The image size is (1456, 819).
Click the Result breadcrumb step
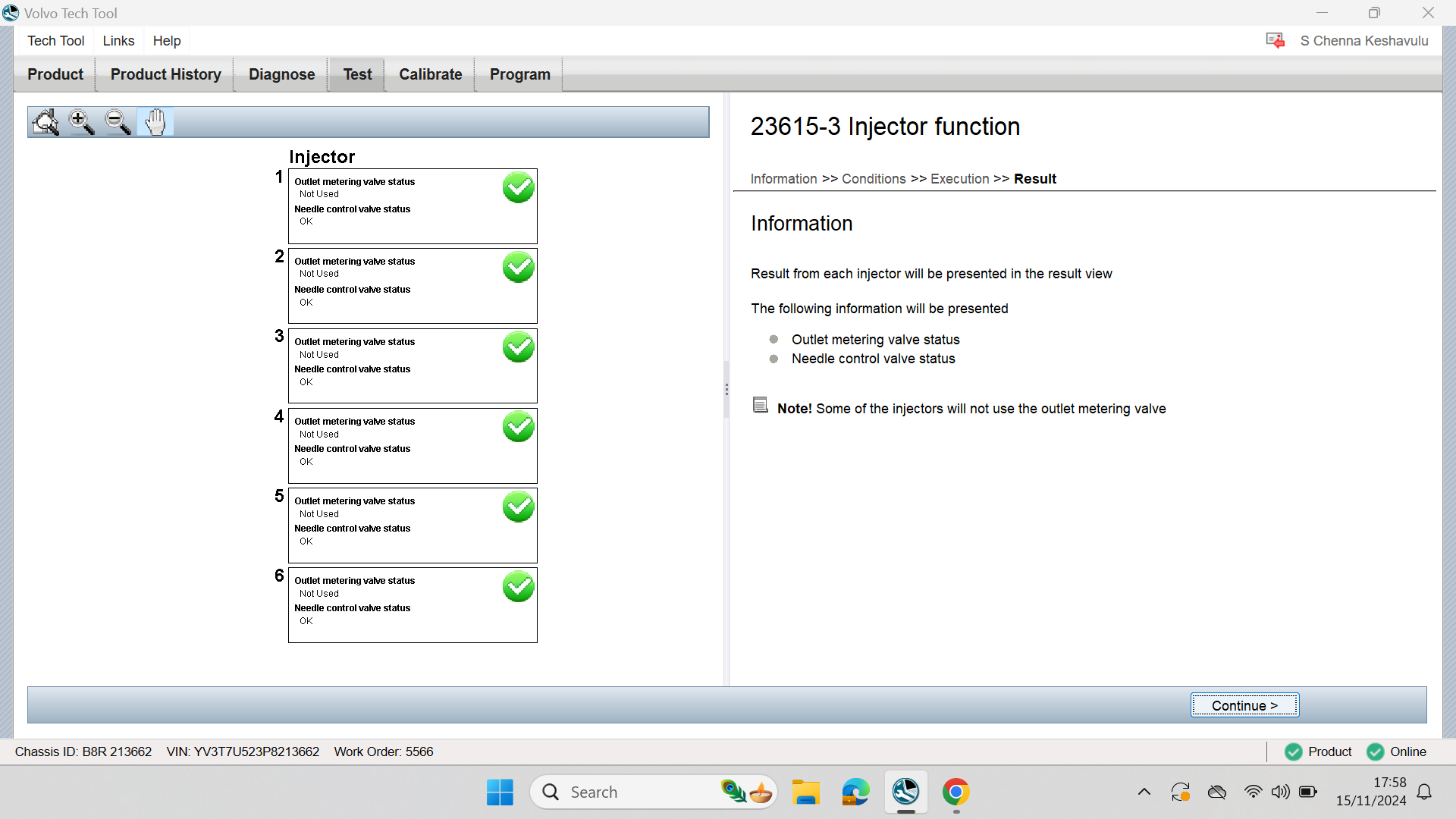tap(1034, 179)
